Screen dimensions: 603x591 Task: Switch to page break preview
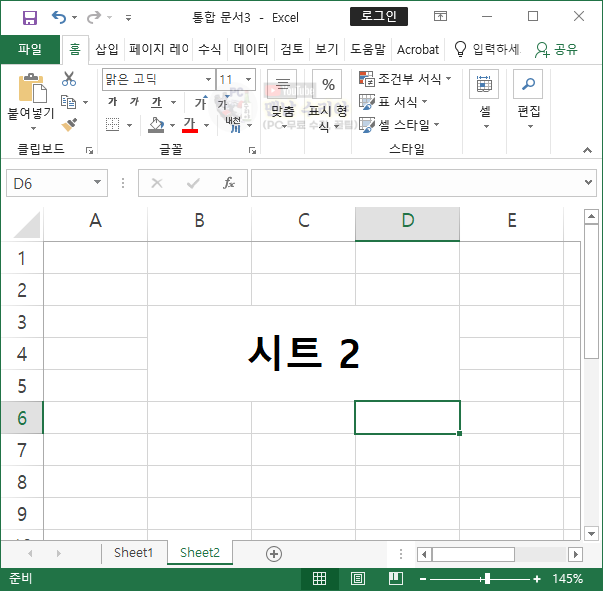(396, 578)
